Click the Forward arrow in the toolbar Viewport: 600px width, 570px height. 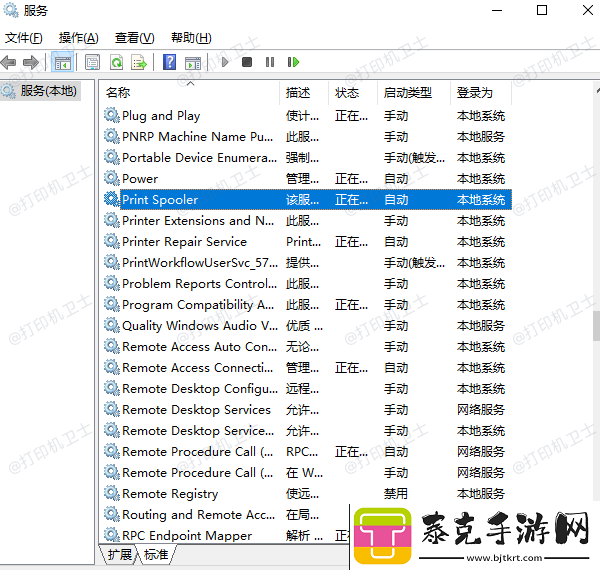point(30,62)
